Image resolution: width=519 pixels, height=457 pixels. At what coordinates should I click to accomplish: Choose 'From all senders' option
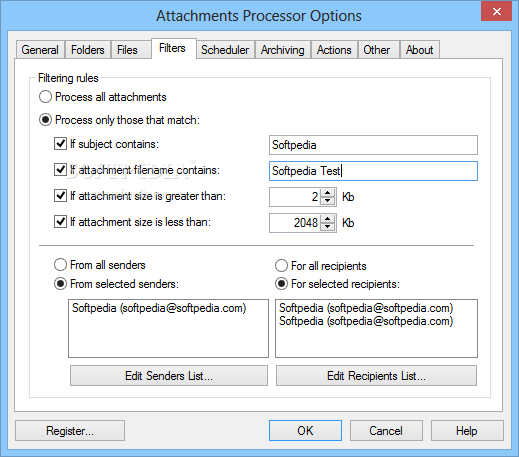[60, 265]
